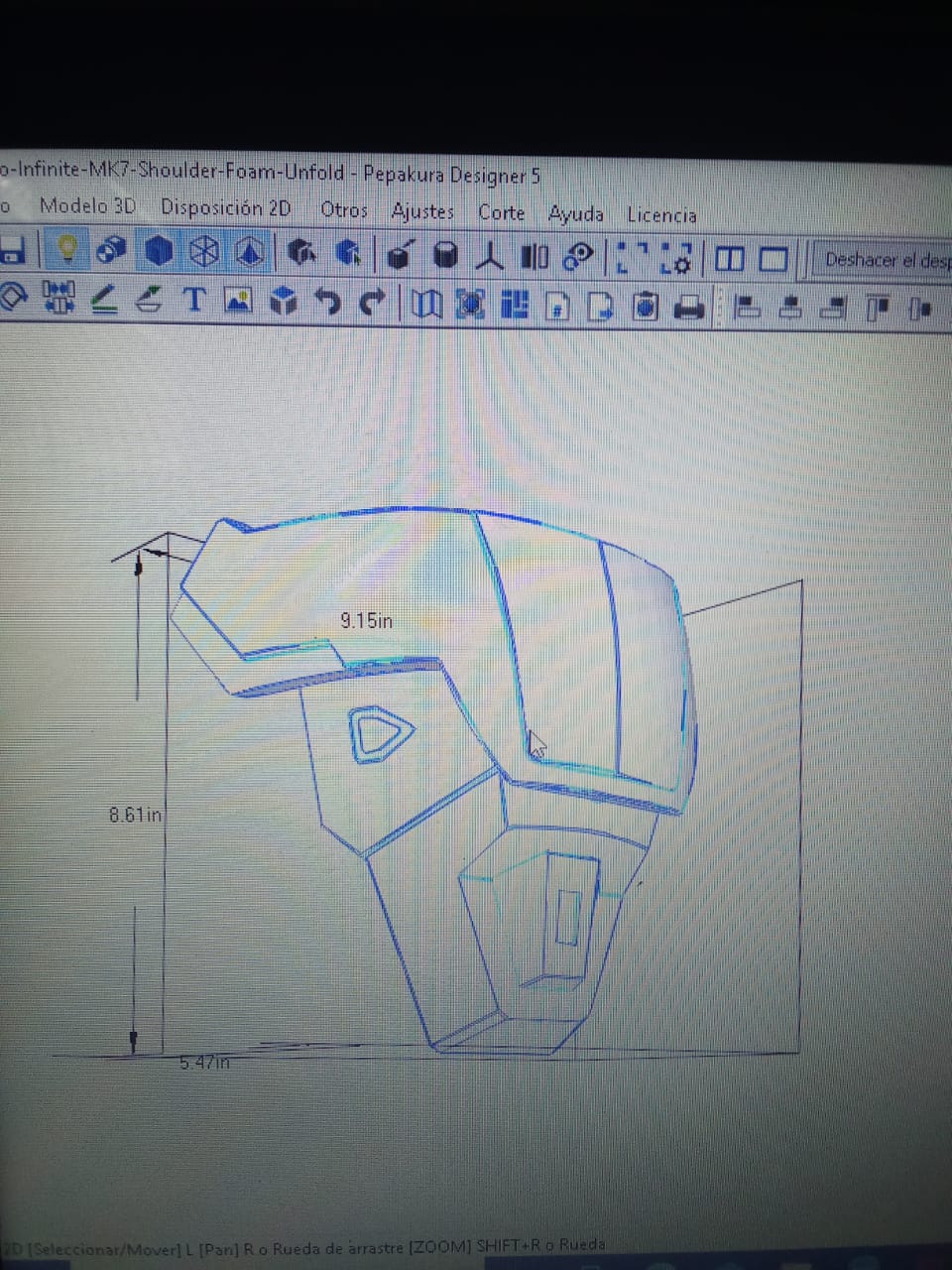Open the Licencia menu

click(x=661, y=214)
